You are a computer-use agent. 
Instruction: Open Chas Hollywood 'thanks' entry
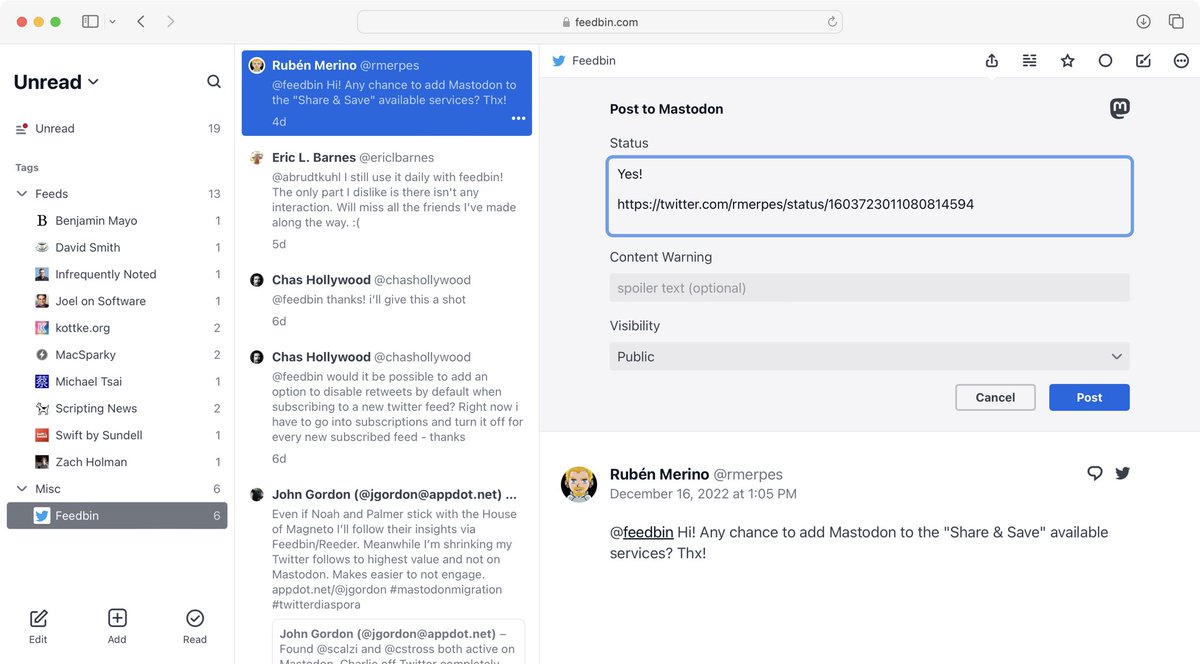point(387,300)
